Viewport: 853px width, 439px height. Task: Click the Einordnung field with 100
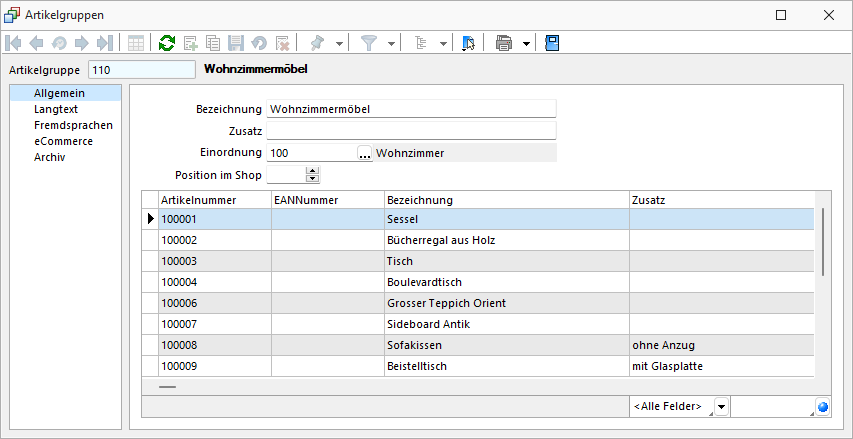(312, 153)
